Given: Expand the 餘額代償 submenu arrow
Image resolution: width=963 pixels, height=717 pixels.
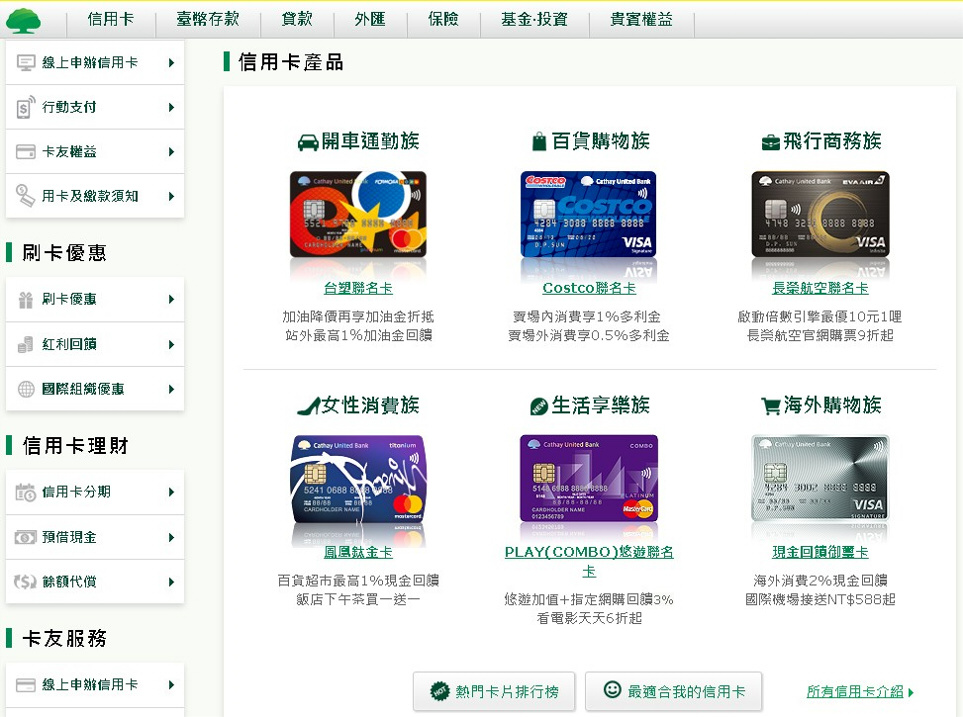Looking at the screenshot, I should pos(171,582).
